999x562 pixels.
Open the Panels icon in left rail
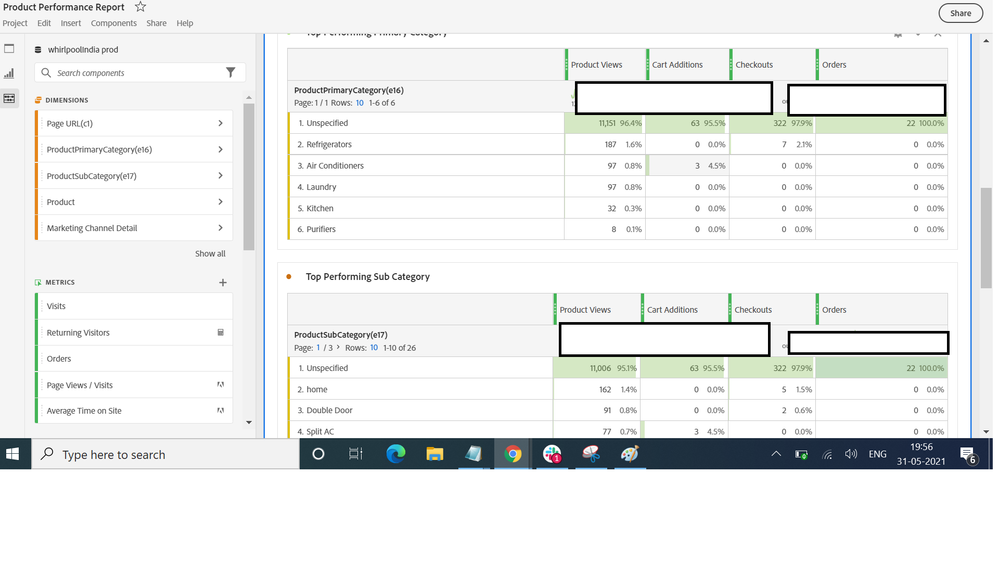(9, 48)
